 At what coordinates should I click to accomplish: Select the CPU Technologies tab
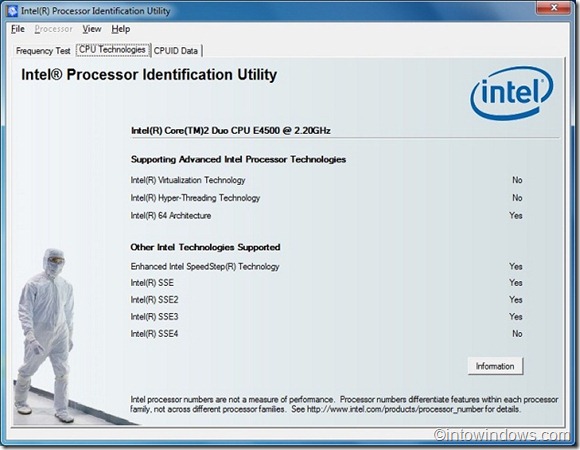point(112,50)
